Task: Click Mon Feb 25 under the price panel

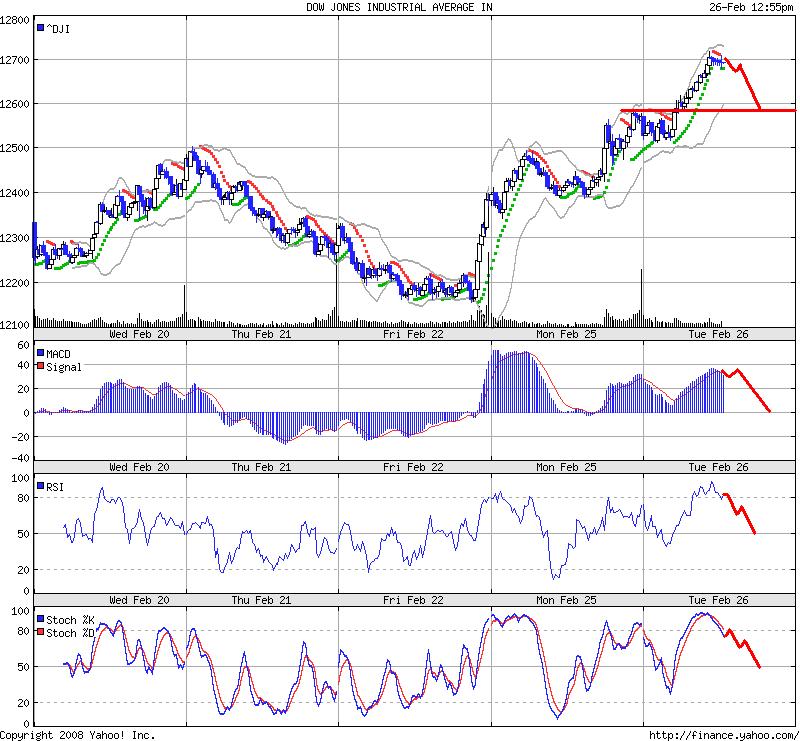Action: [566, 334]
